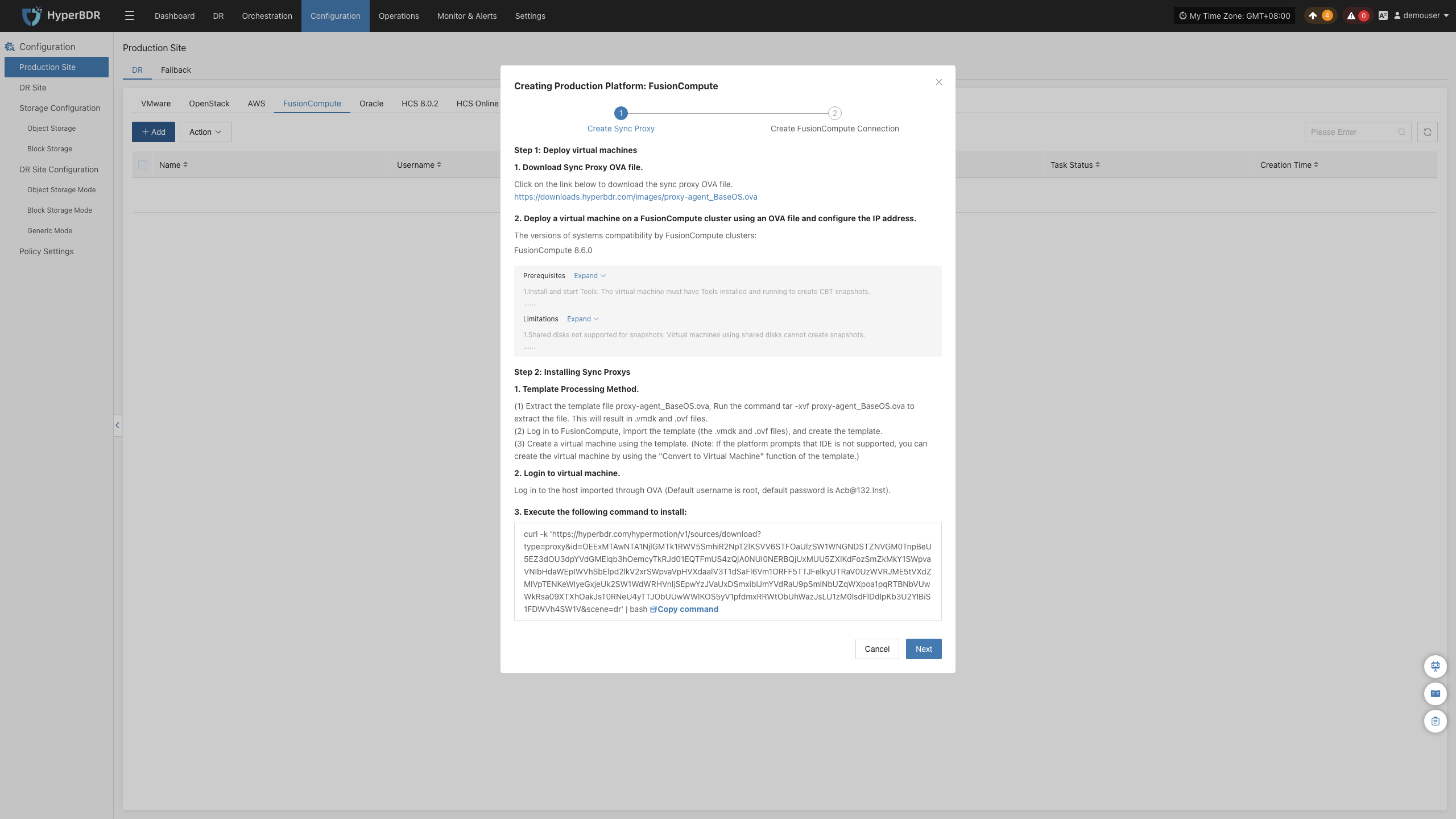Image resolution: width=1456 pixels, height=819 pixels.
Task: Sort by Name column arrows
Action: 185,165
